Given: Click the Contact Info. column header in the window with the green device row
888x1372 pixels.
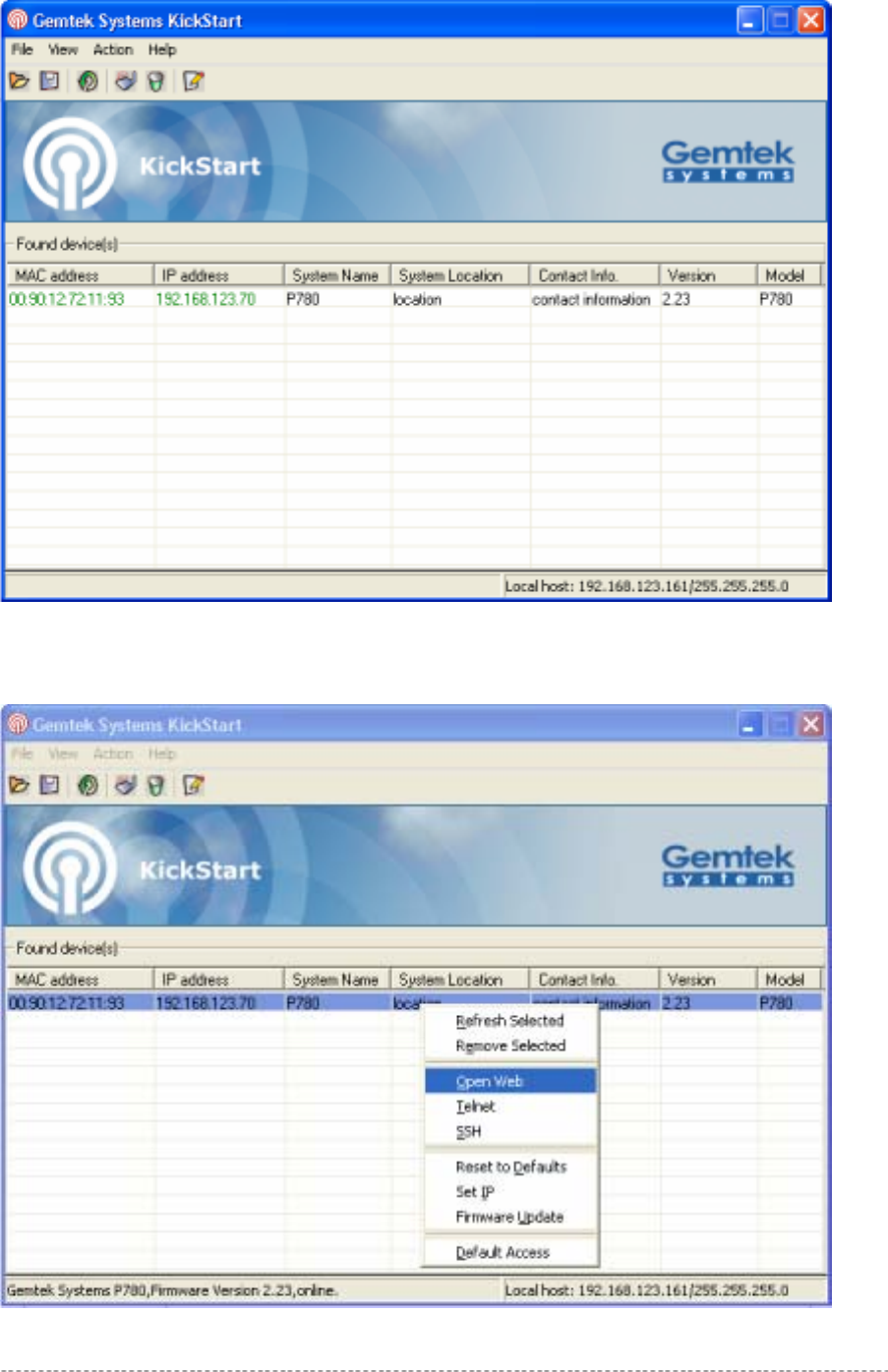Looking at the screenshot, I should click(594, 275).
